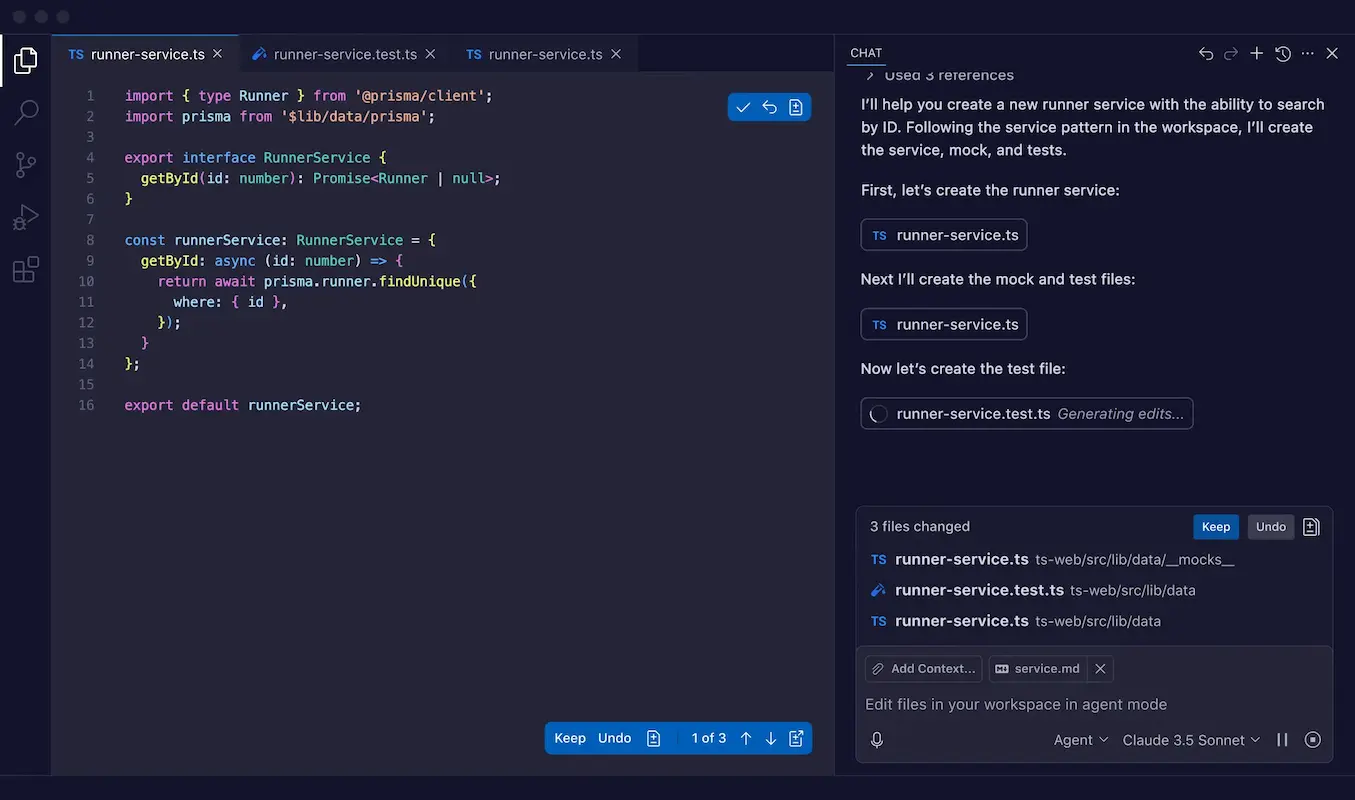Close the first runner-service.ts tab
The width and height of the screenshot is (1355, 800).
click(x=217, y=54)
